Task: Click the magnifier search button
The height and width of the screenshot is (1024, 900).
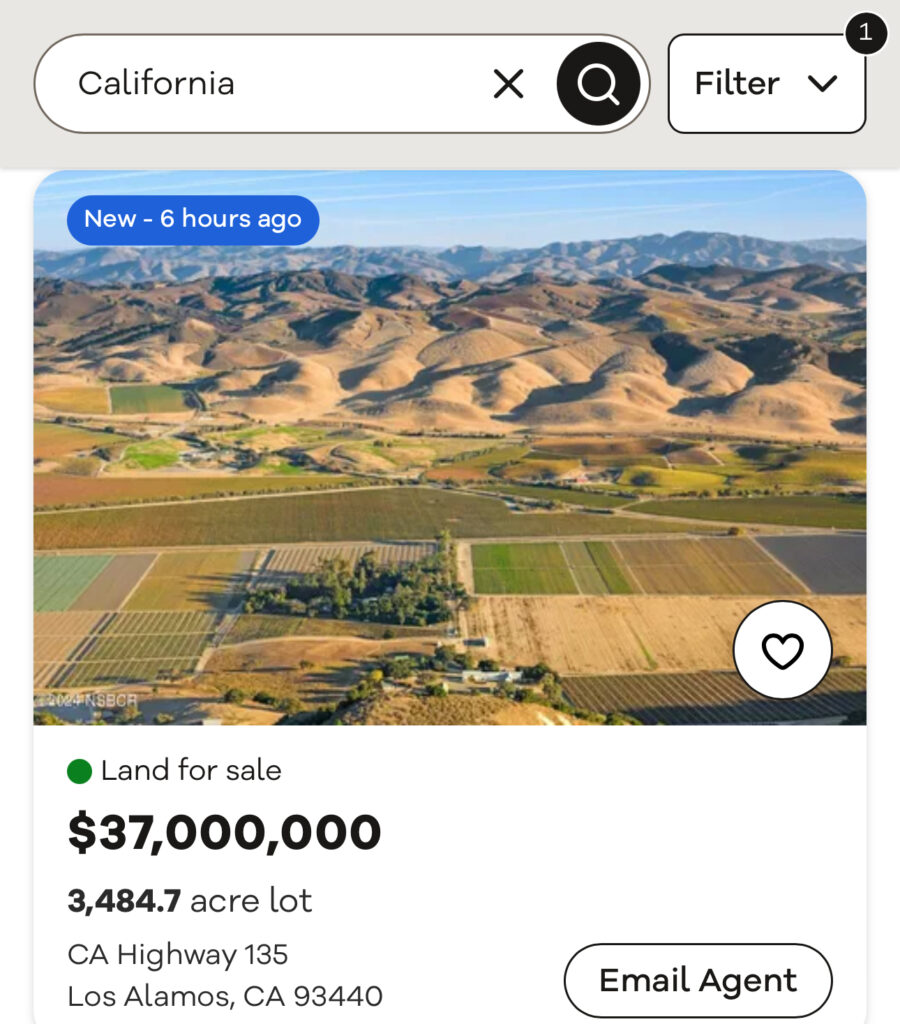Action: tap(598, 84)
